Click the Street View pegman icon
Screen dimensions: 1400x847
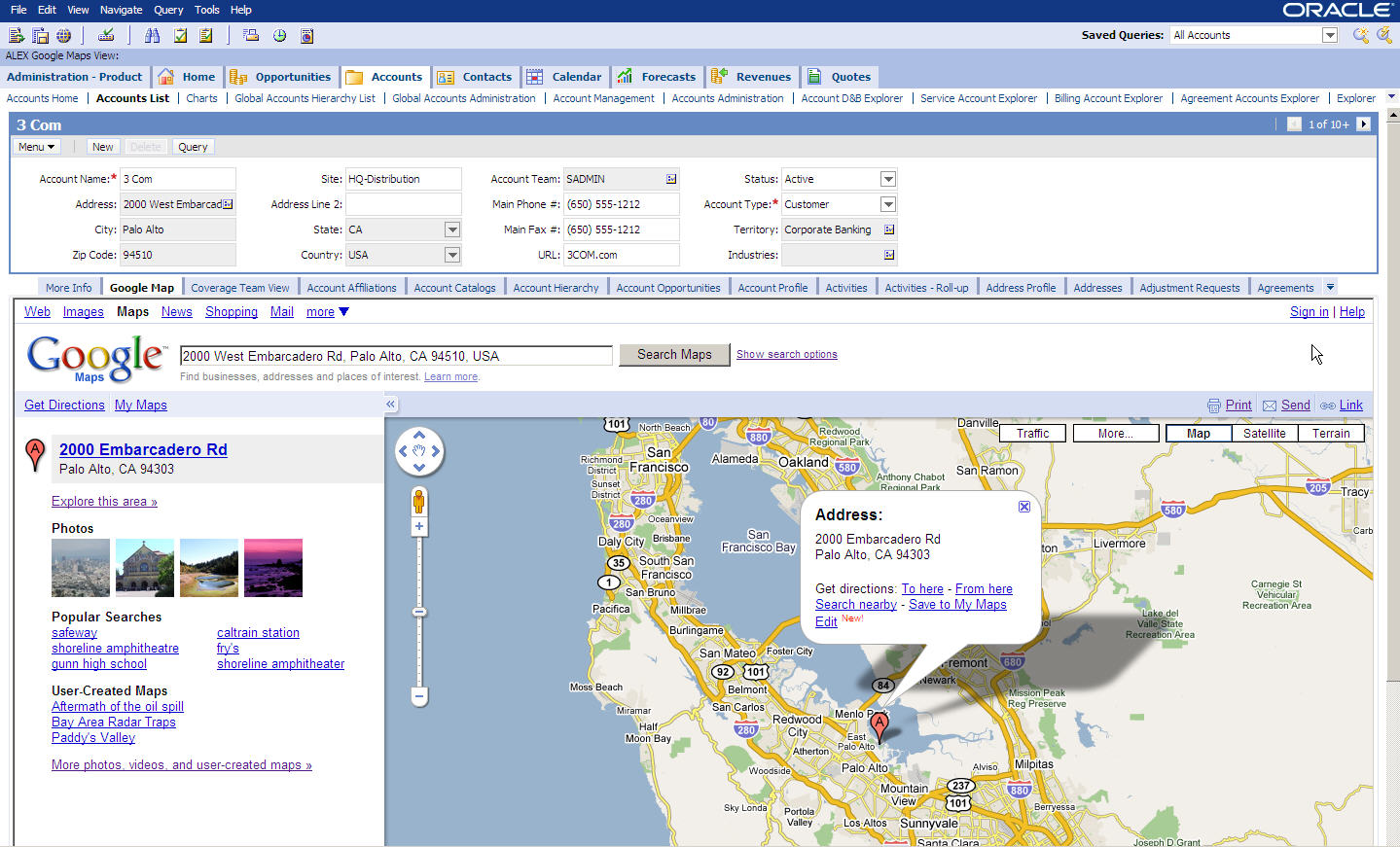coord(419,502)
